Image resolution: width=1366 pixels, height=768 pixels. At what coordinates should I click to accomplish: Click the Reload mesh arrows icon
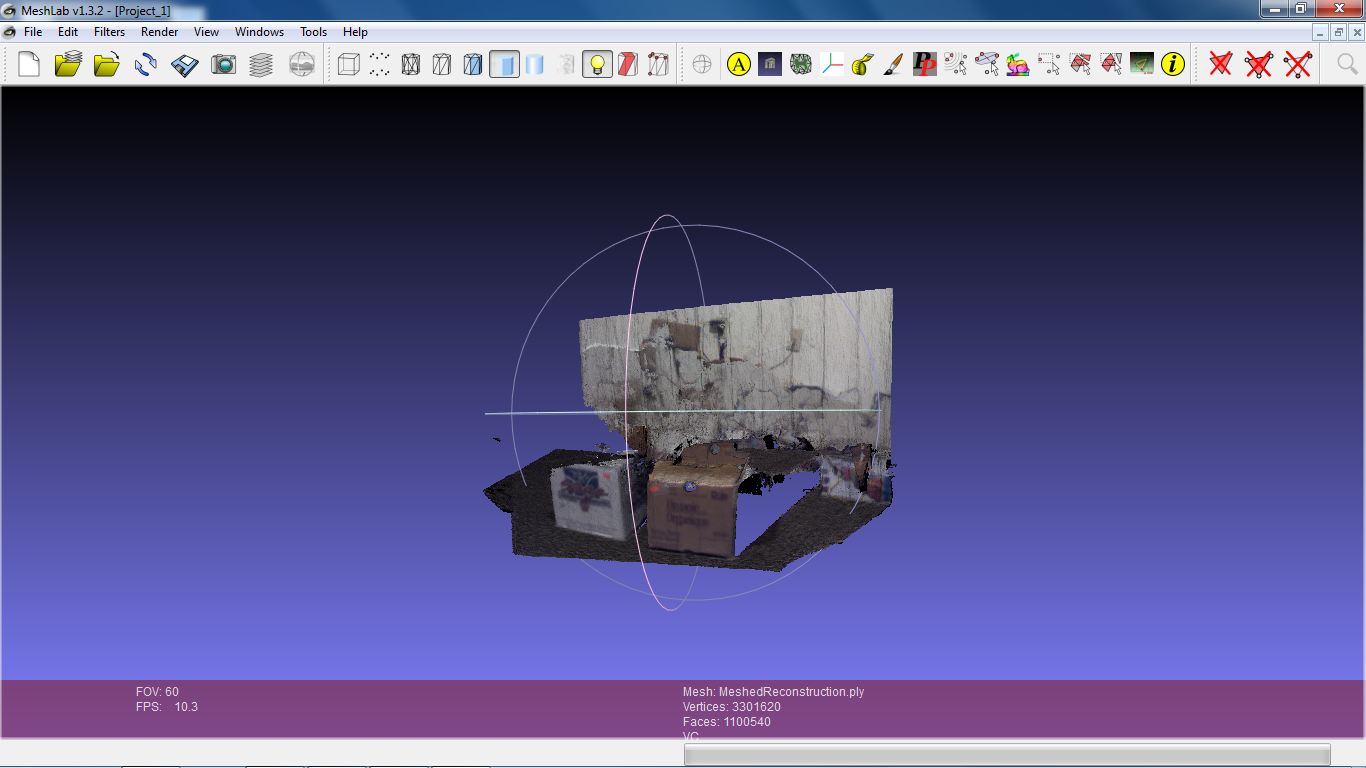click(146, 65)
